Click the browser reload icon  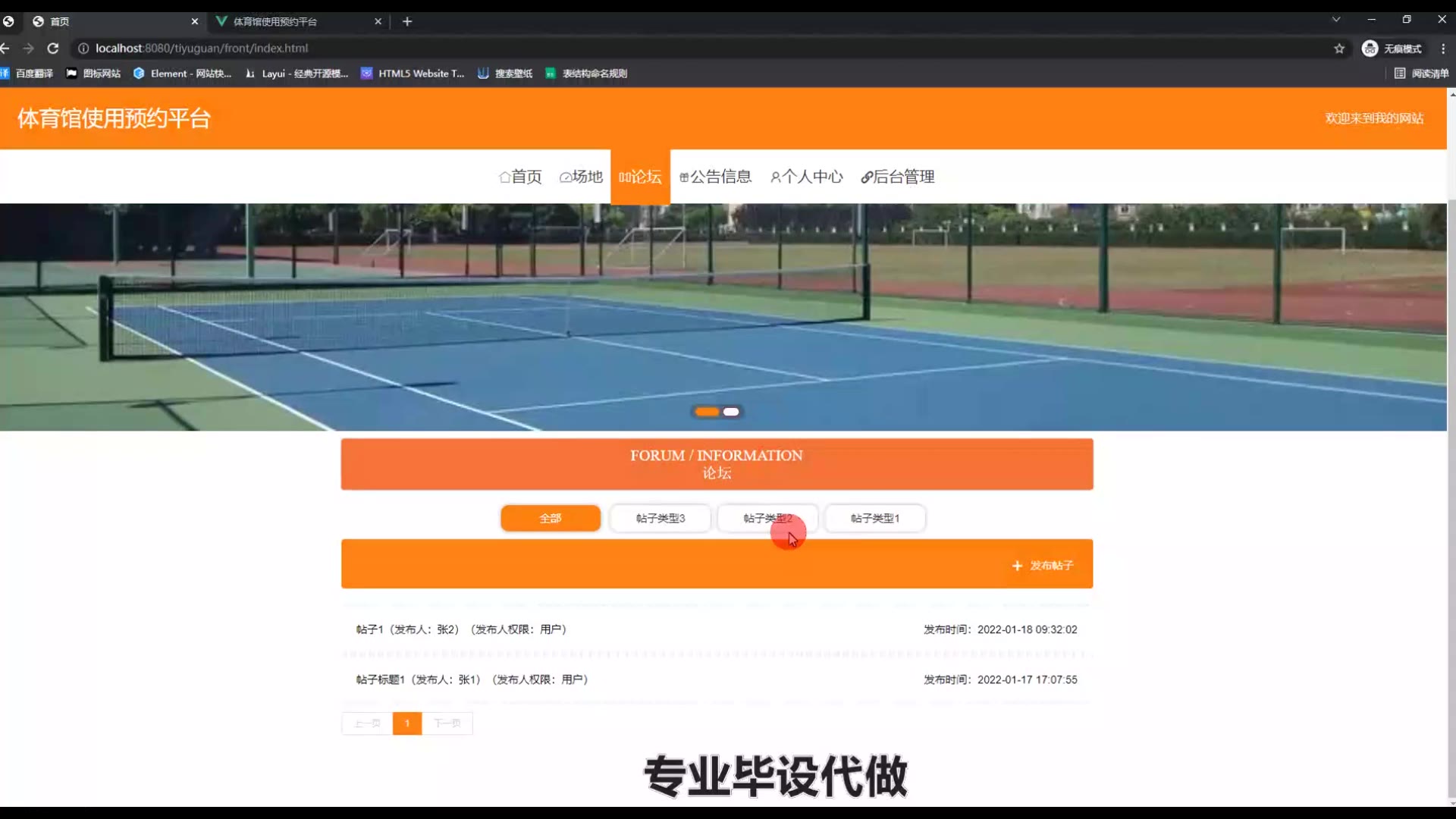(53, 49)
